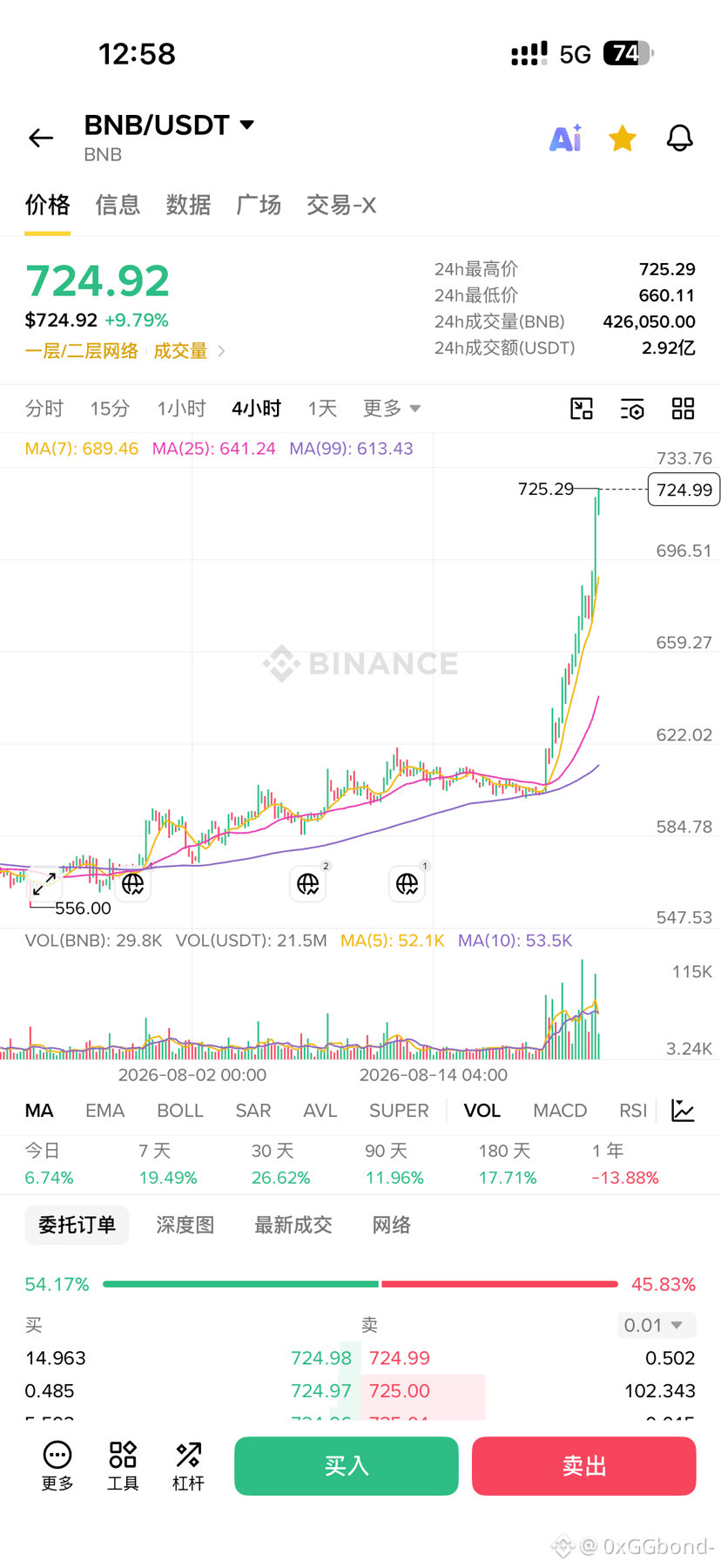Tap the 卖出 sell button
Viewport: 721px width, 1568px height.
584,1466
